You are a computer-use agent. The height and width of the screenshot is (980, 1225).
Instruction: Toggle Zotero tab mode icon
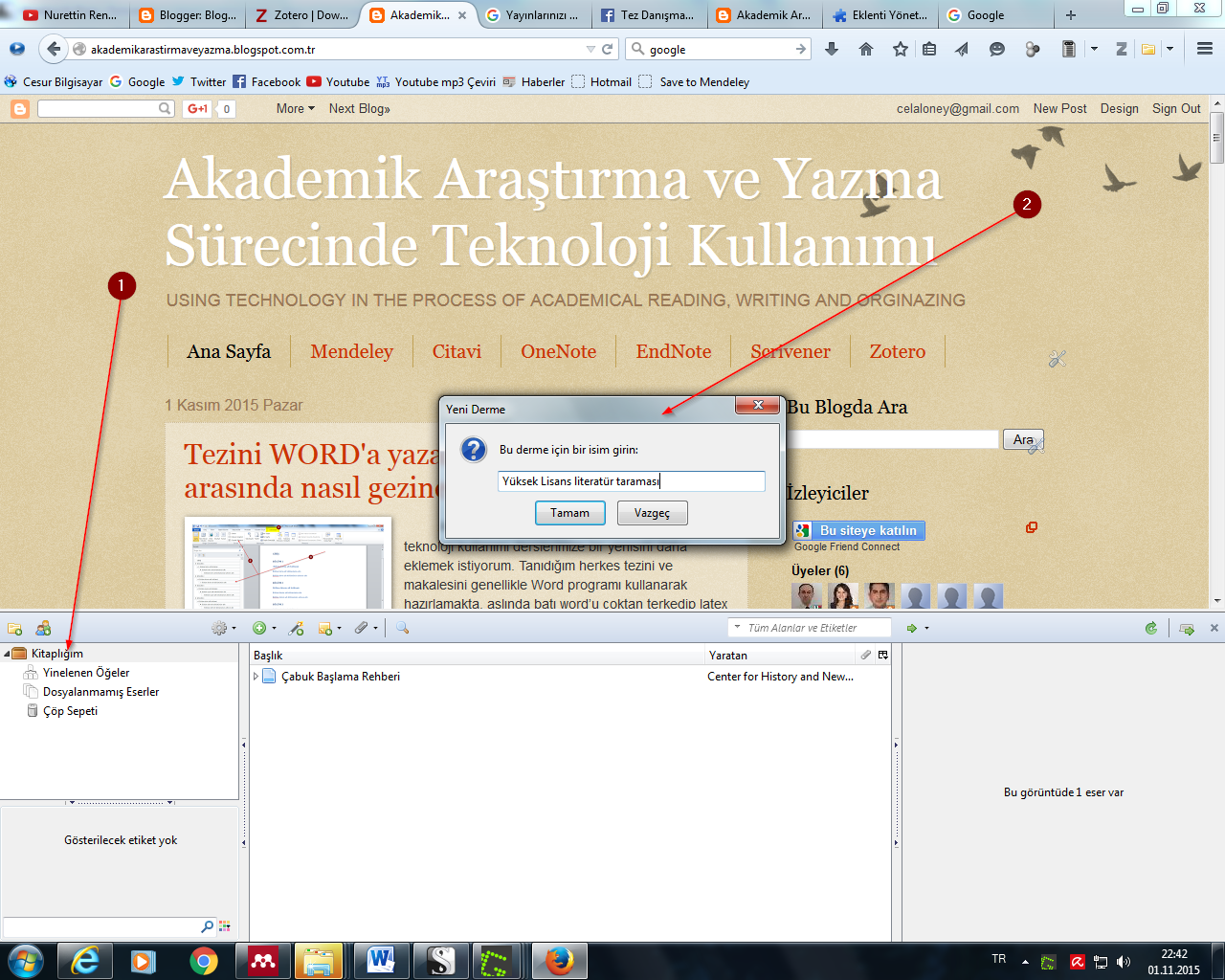pyautogui.click(x=1188, y=629)
